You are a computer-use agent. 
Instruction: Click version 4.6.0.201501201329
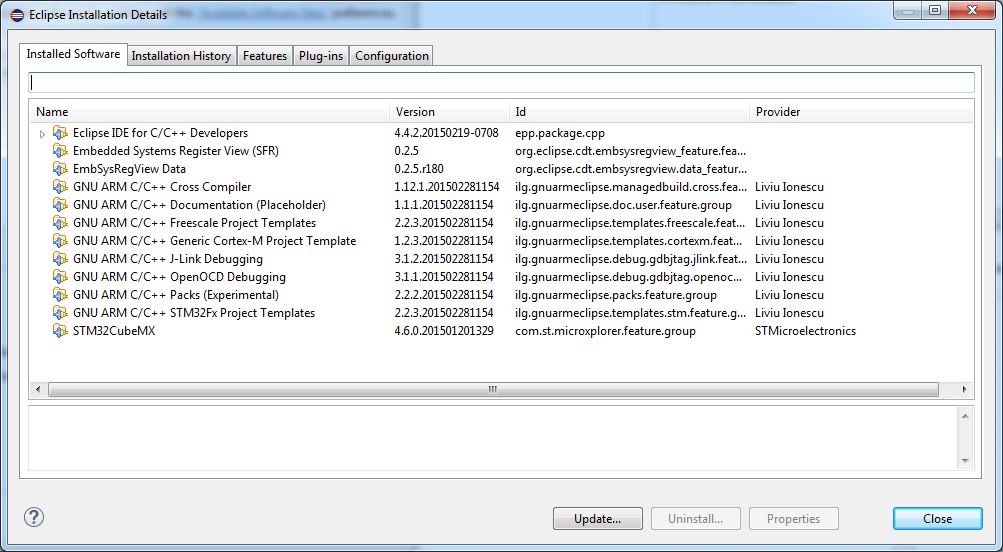pos(443,331)
